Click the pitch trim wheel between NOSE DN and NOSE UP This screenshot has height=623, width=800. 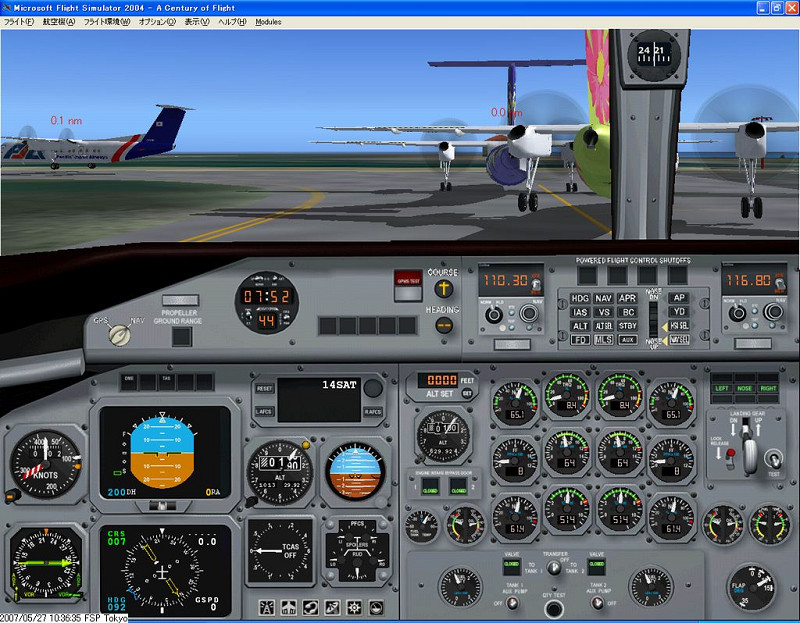tap(653, 319)
